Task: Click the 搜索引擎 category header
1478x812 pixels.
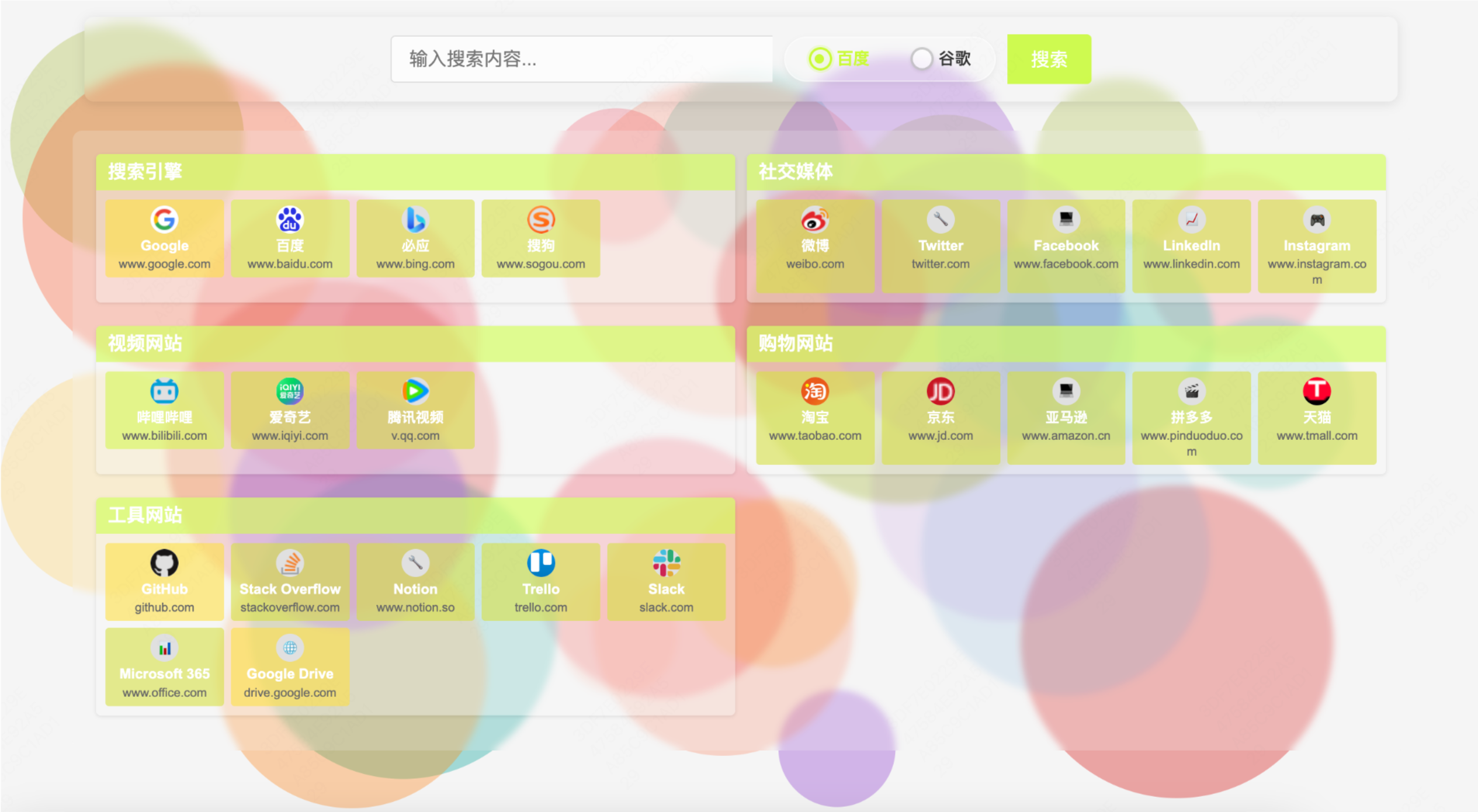Action: coord(145,172)
